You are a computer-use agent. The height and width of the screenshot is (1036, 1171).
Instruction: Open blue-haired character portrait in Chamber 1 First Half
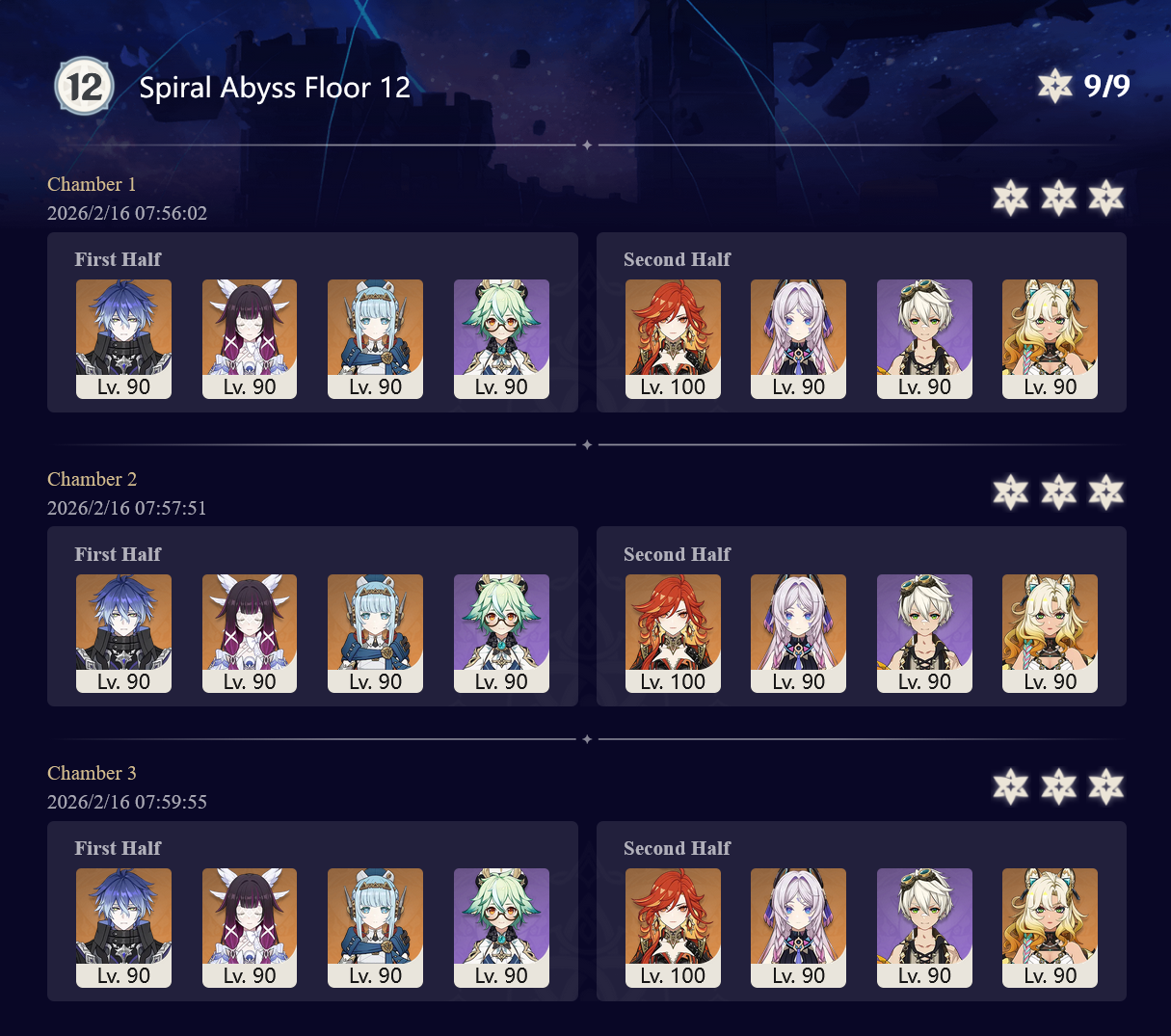point(124,339)
